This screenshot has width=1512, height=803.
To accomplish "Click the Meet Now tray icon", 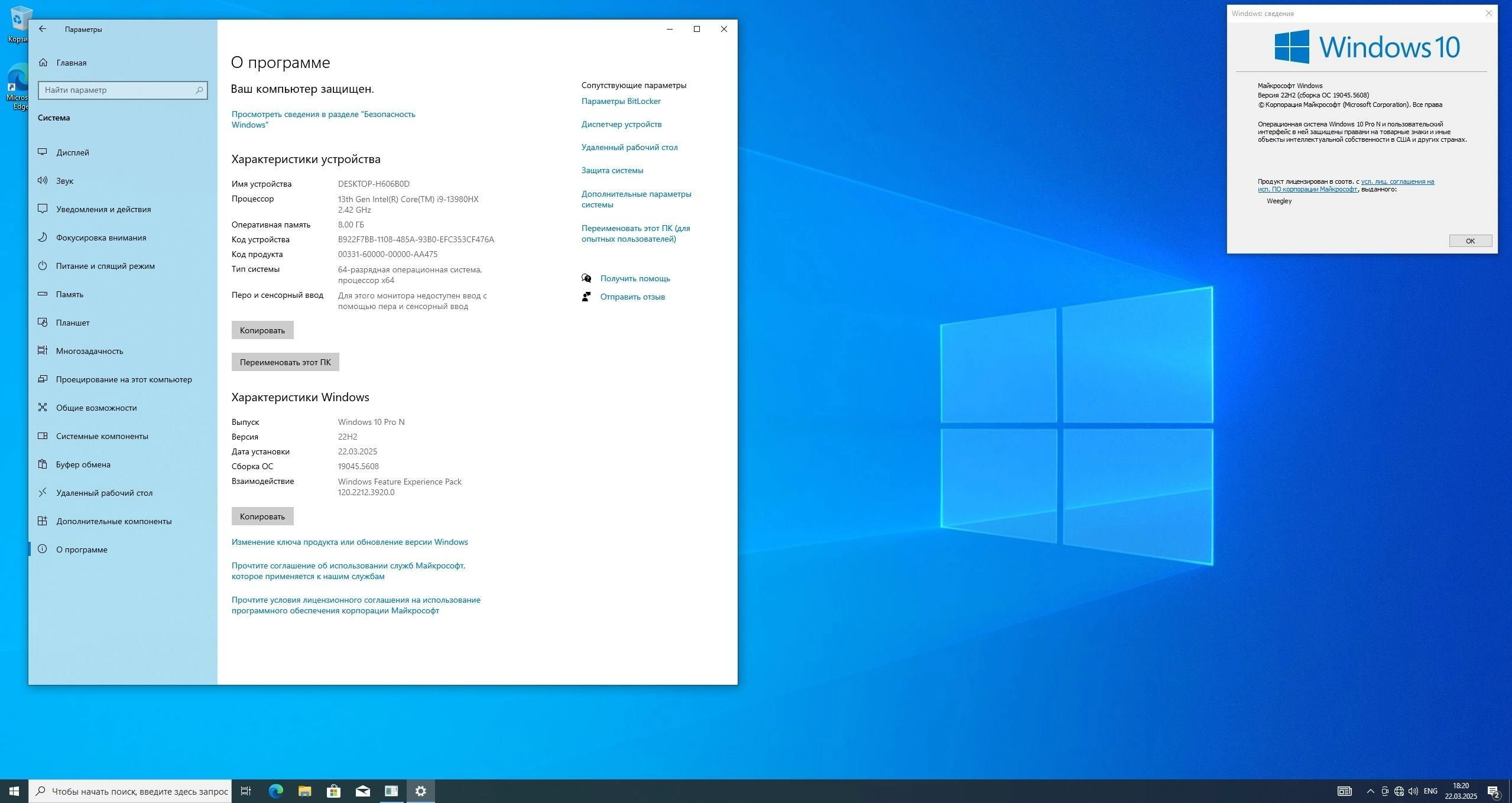I will [x=1385, y=791].
